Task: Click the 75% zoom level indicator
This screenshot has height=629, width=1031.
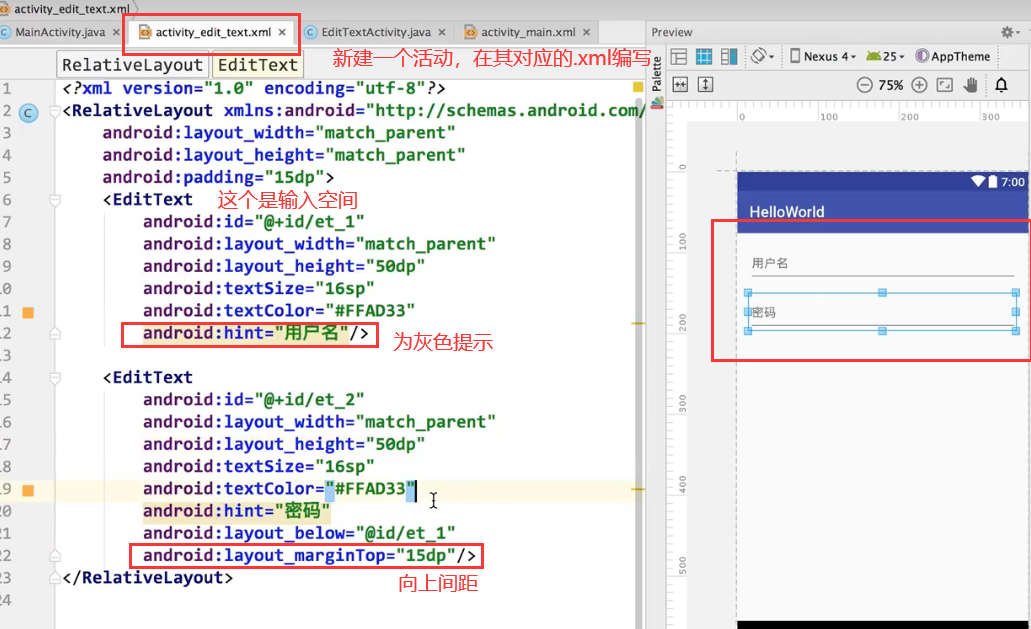Action: pos(890,84)
